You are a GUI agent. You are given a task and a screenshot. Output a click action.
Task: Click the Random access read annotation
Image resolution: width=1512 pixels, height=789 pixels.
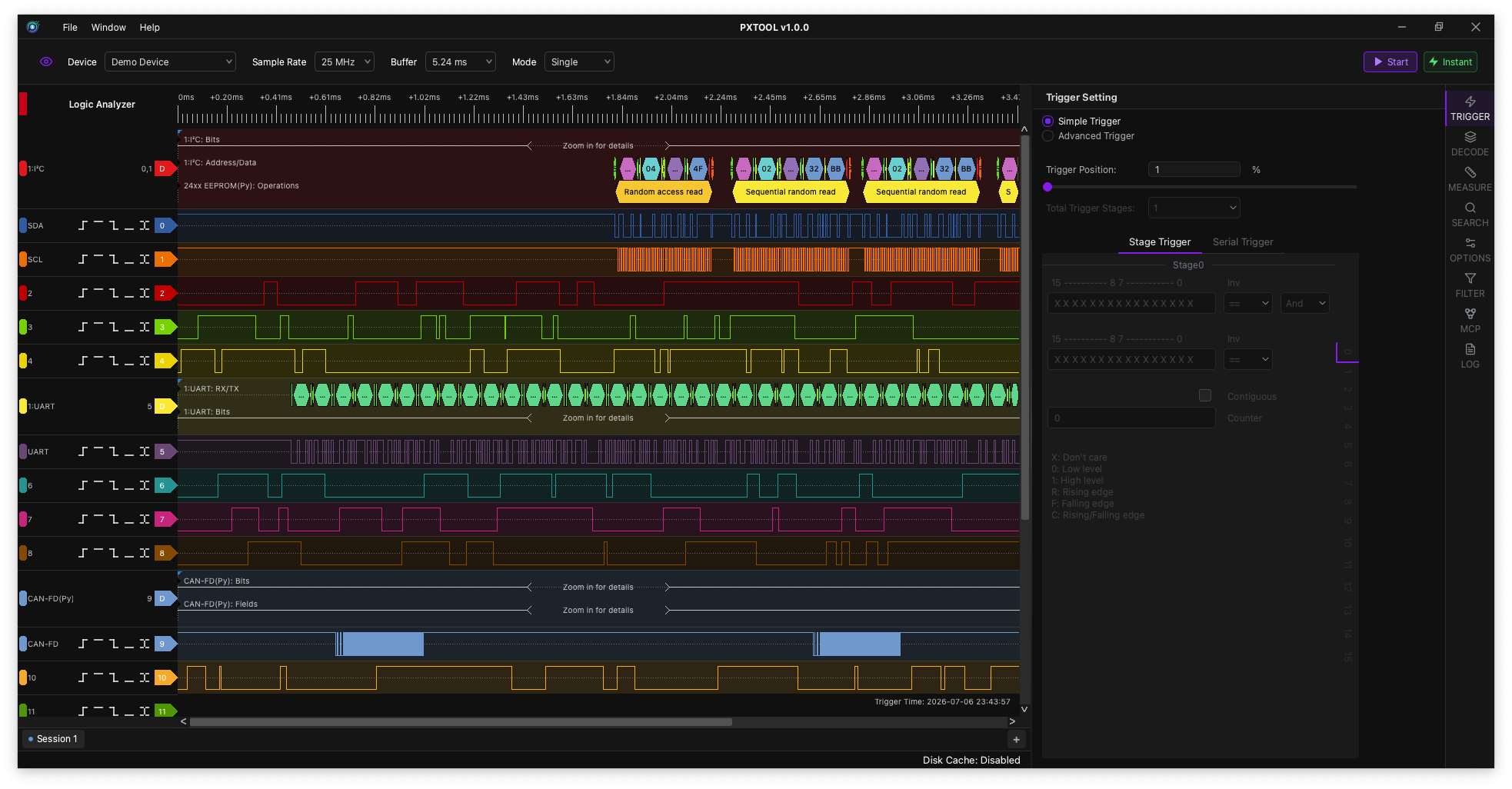point(664,191)
